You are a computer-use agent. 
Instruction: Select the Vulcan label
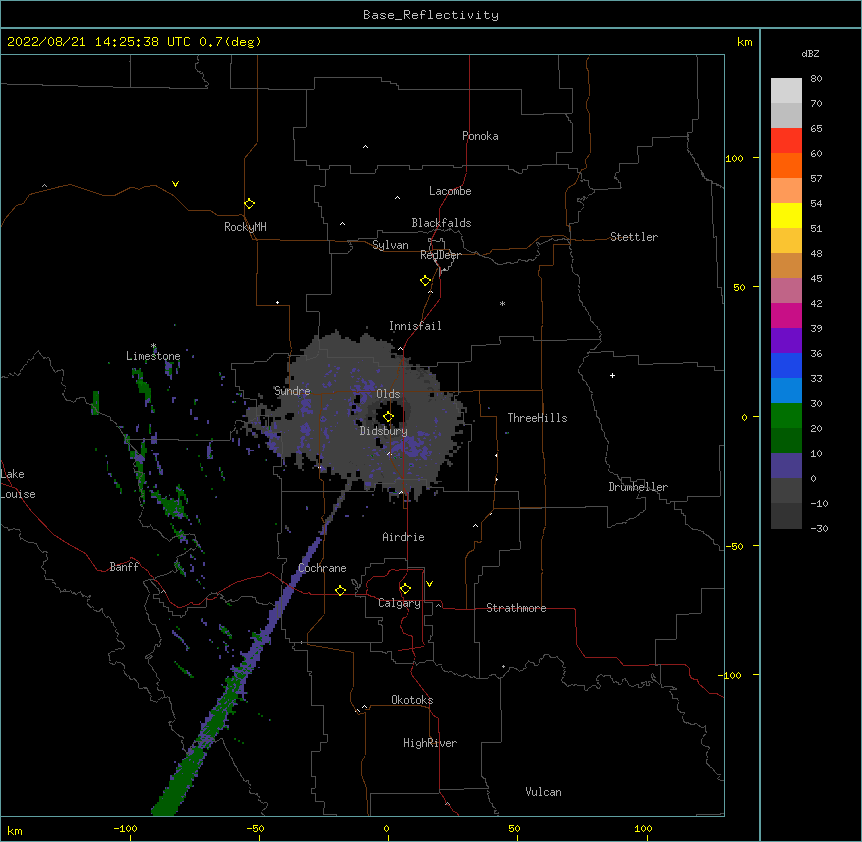click(x=543, y=792)
